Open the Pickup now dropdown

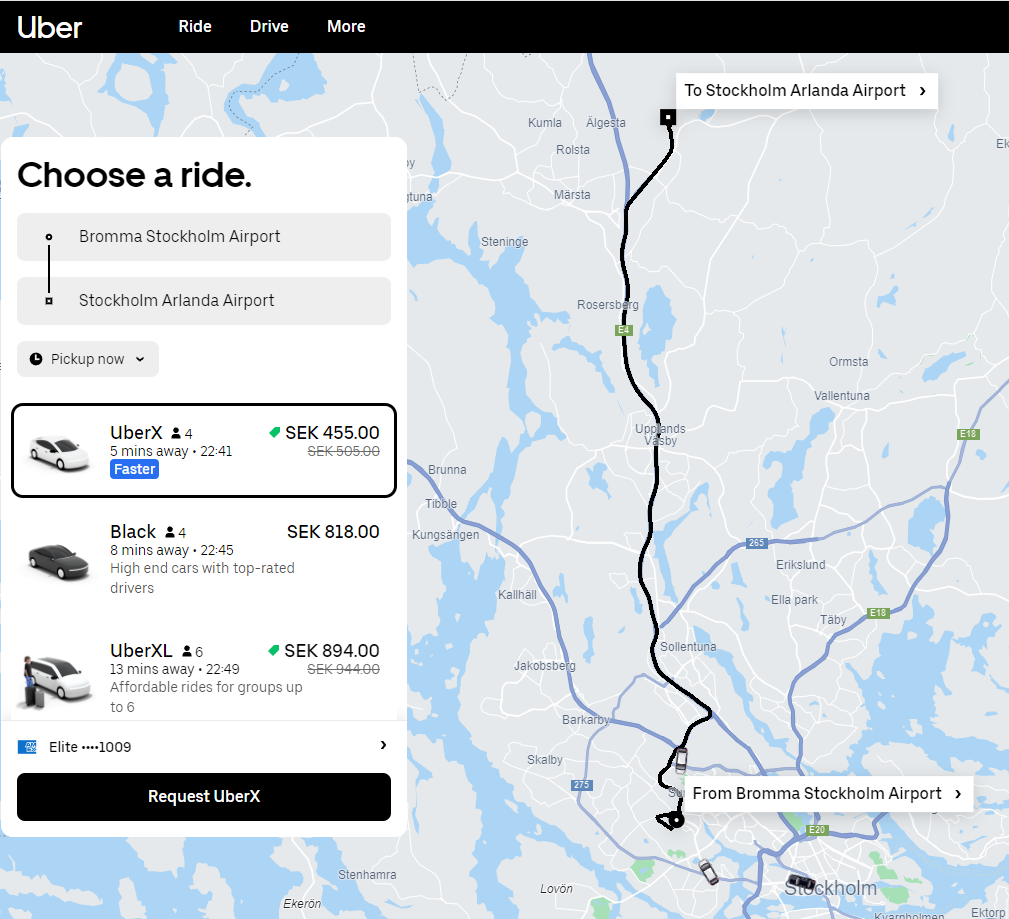88,359
